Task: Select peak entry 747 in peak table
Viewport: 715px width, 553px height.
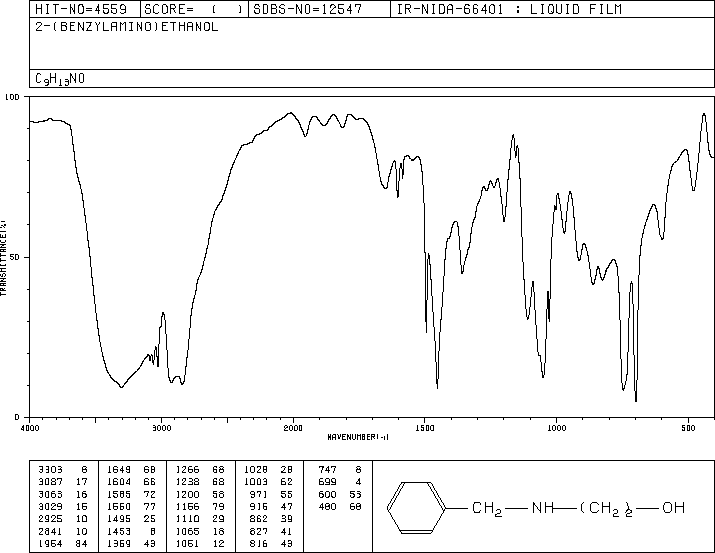Action: click(340, 470)
